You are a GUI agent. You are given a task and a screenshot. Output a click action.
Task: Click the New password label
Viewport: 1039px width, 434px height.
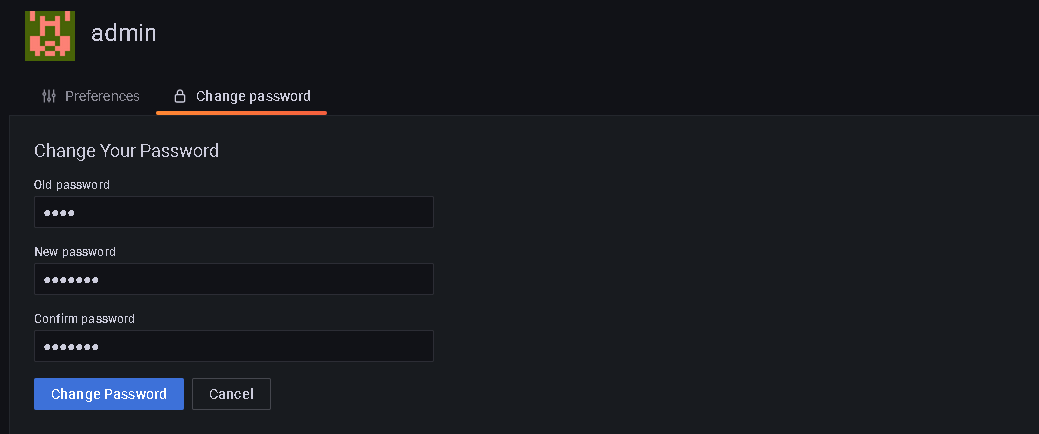click(75, 252)
